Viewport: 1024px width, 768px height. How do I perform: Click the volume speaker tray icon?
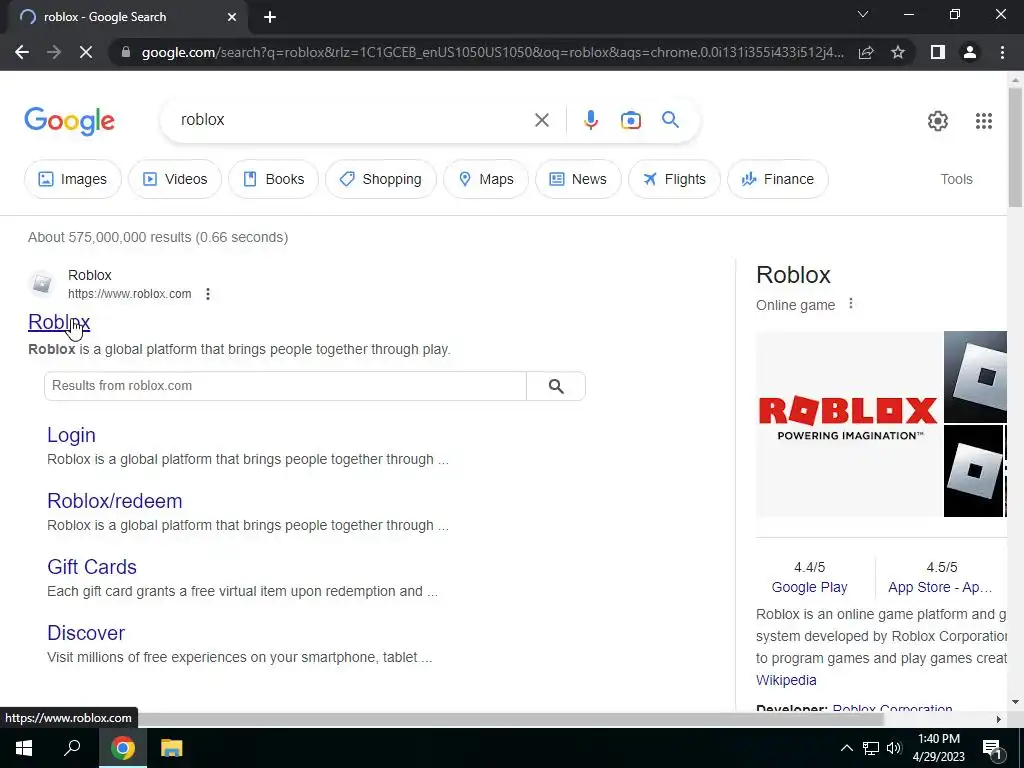894,748
